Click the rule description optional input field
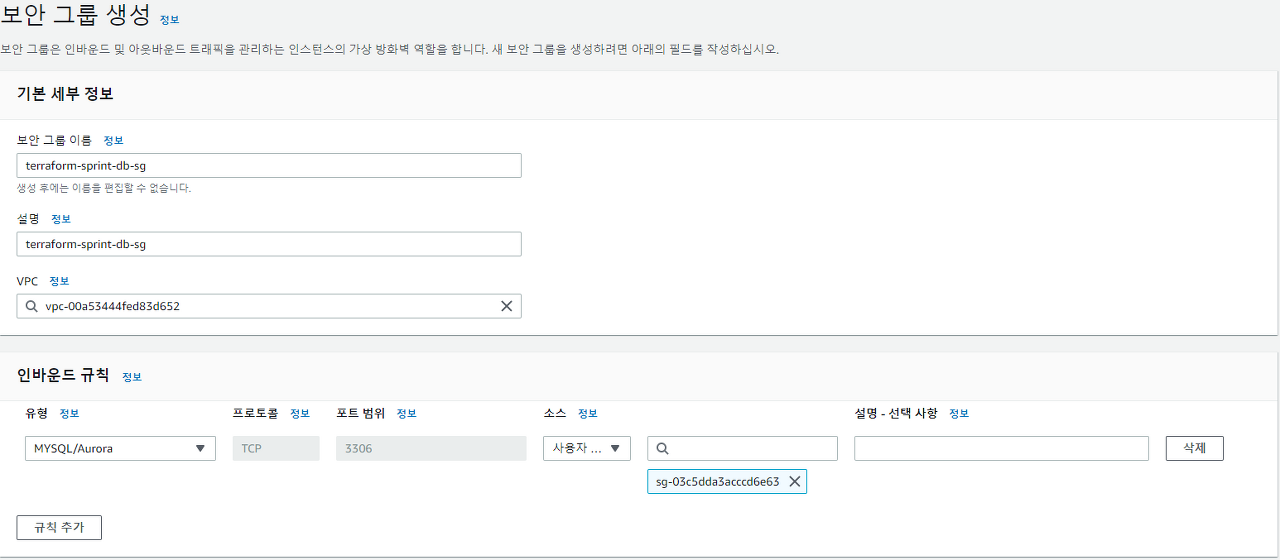The height and width of the screenshot is (560, 1280). tap(1001, 449)
